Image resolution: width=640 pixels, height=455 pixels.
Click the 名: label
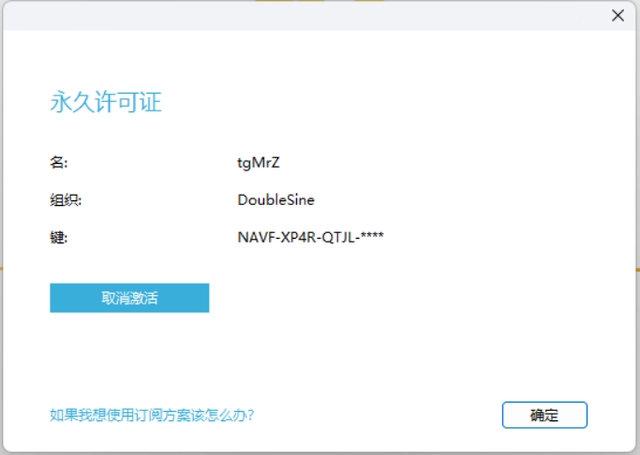click(x=59, y=163)
